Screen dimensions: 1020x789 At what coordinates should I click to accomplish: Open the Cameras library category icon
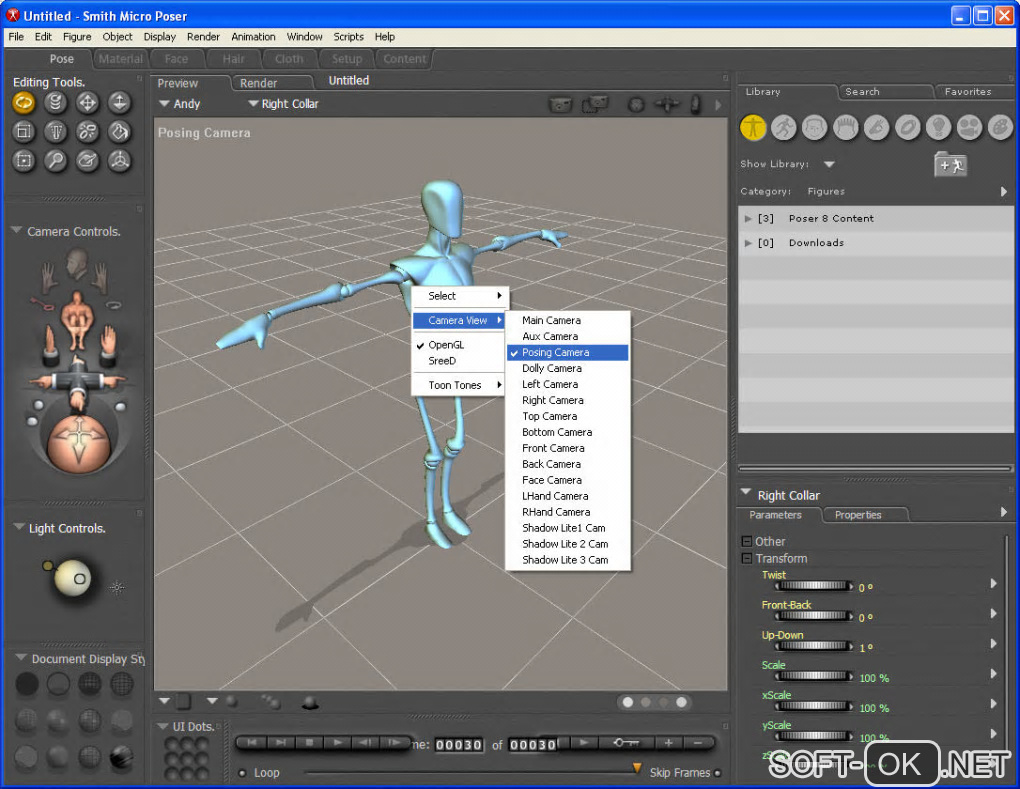[968, 128]
